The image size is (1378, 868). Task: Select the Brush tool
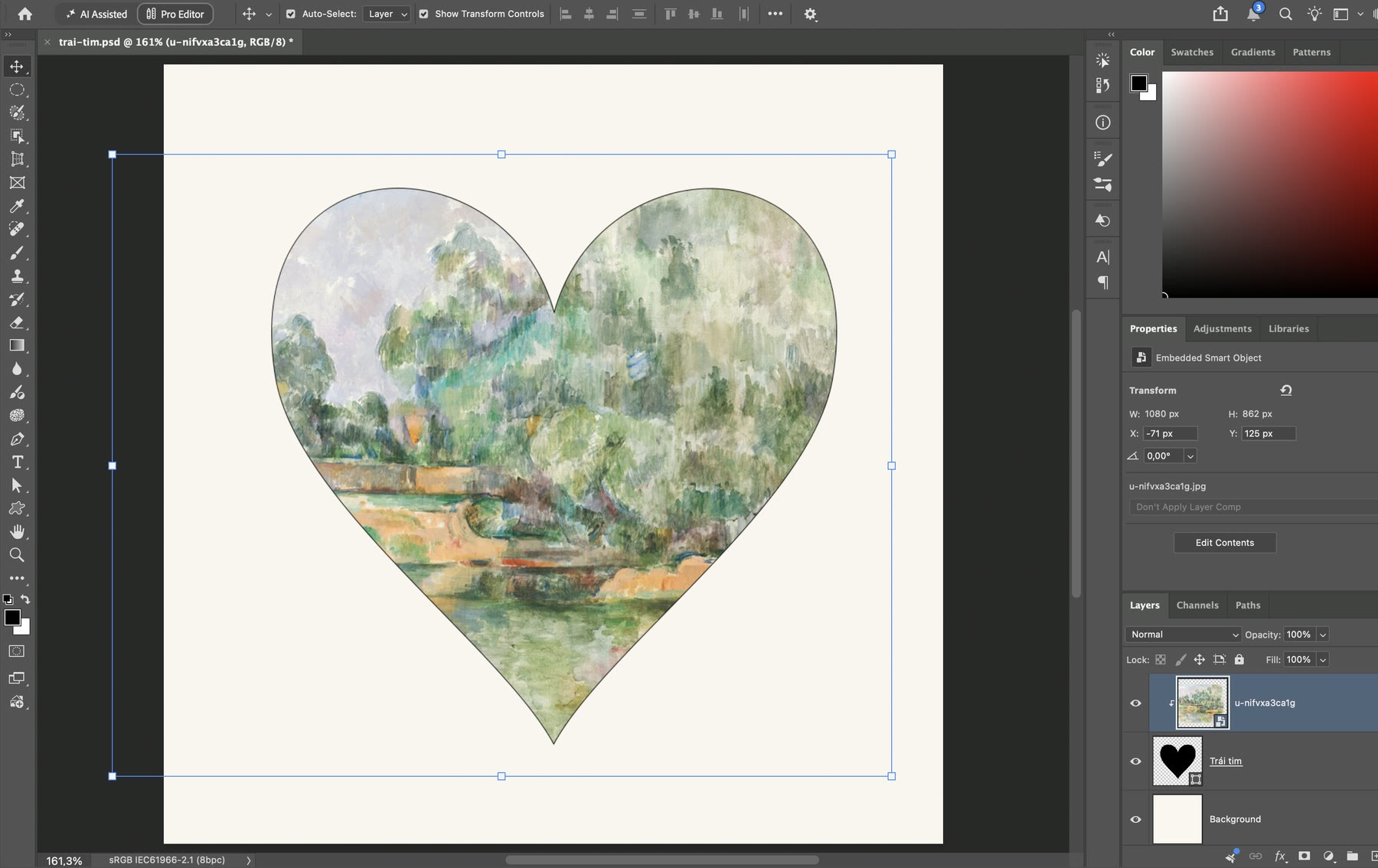coord(17,253)
